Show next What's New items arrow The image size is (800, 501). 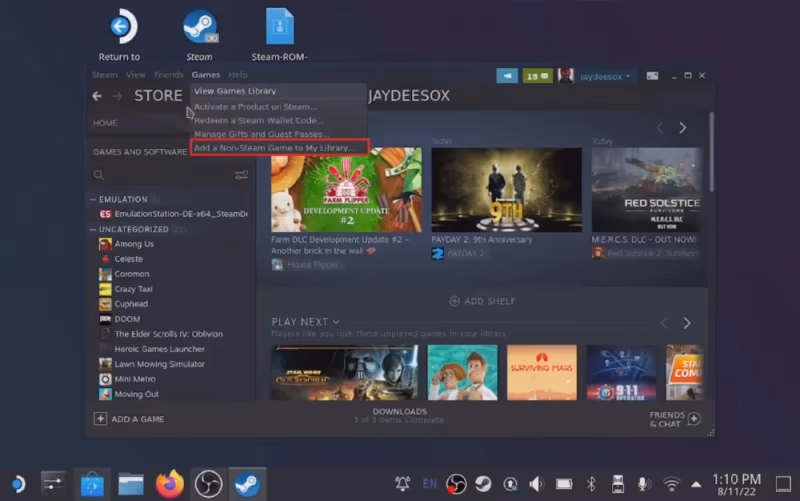point(683,128)
